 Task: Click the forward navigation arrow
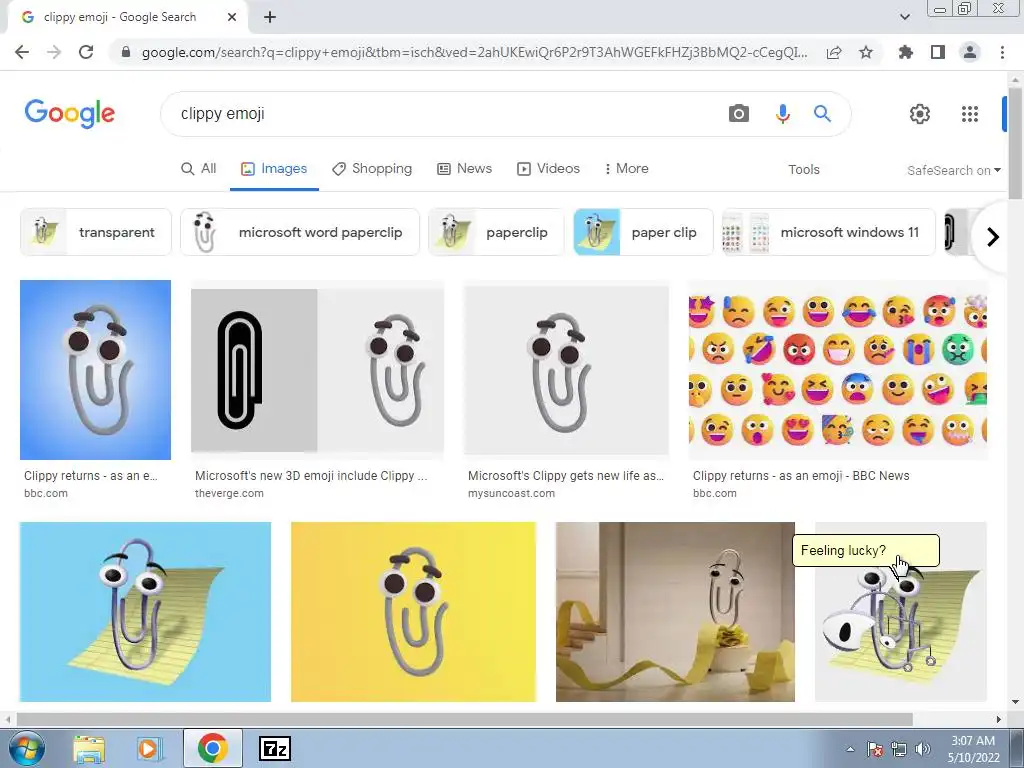tap(54, 52)
